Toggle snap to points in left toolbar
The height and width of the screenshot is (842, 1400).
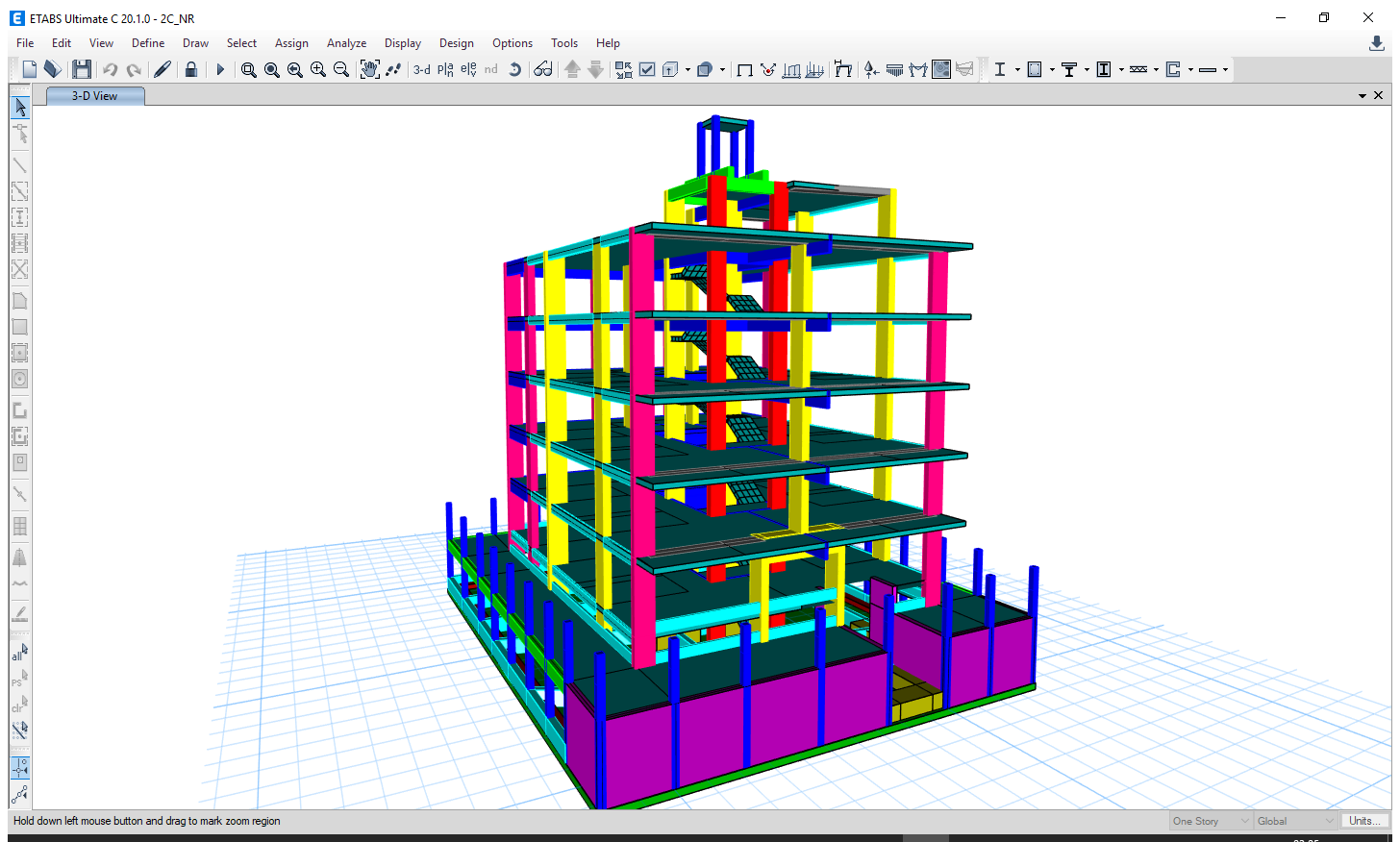pyautogui.click(x=19, y=767)
